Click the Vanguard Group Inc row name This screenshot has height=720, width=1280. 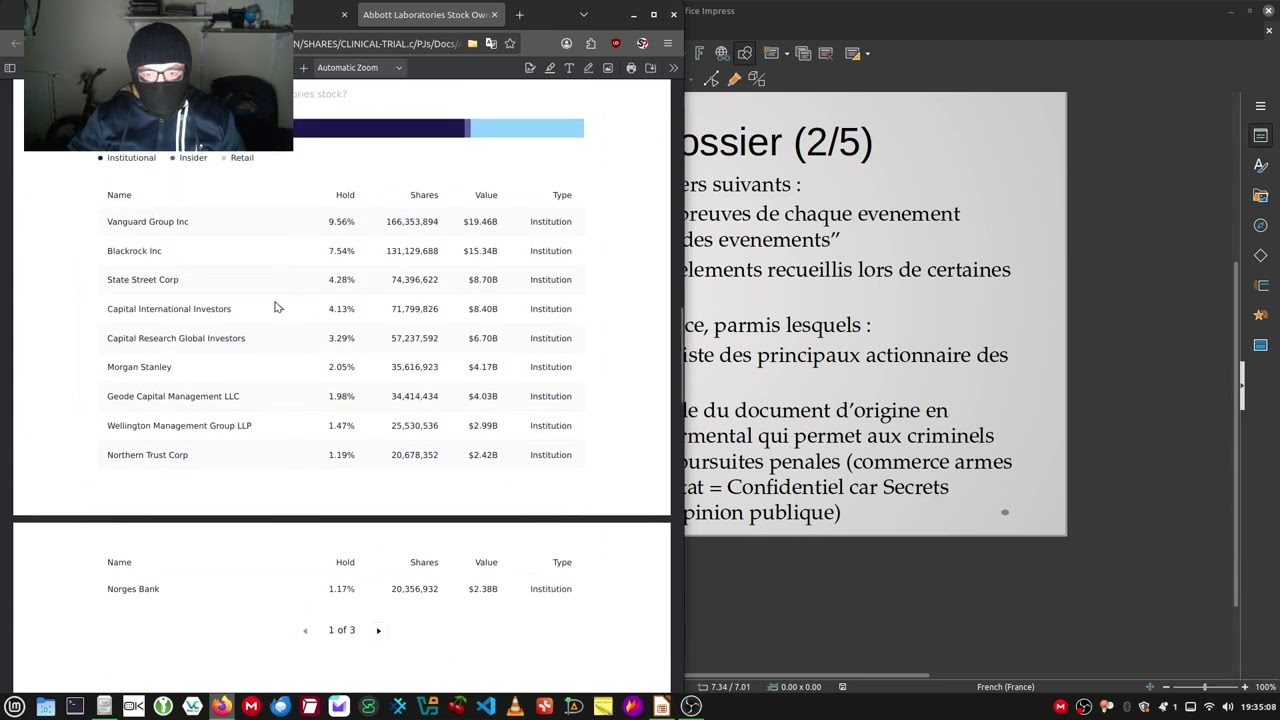(147, 222)
